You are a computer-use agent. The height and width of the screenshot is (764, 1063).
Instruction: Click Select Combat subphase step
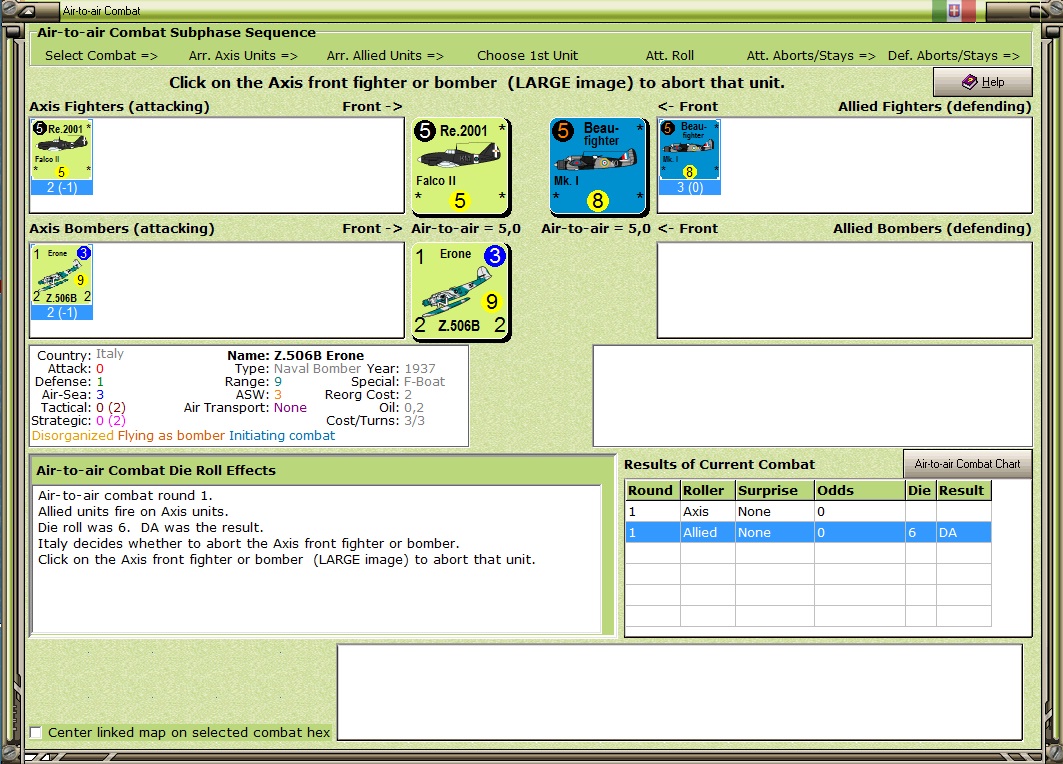point(101,56)
